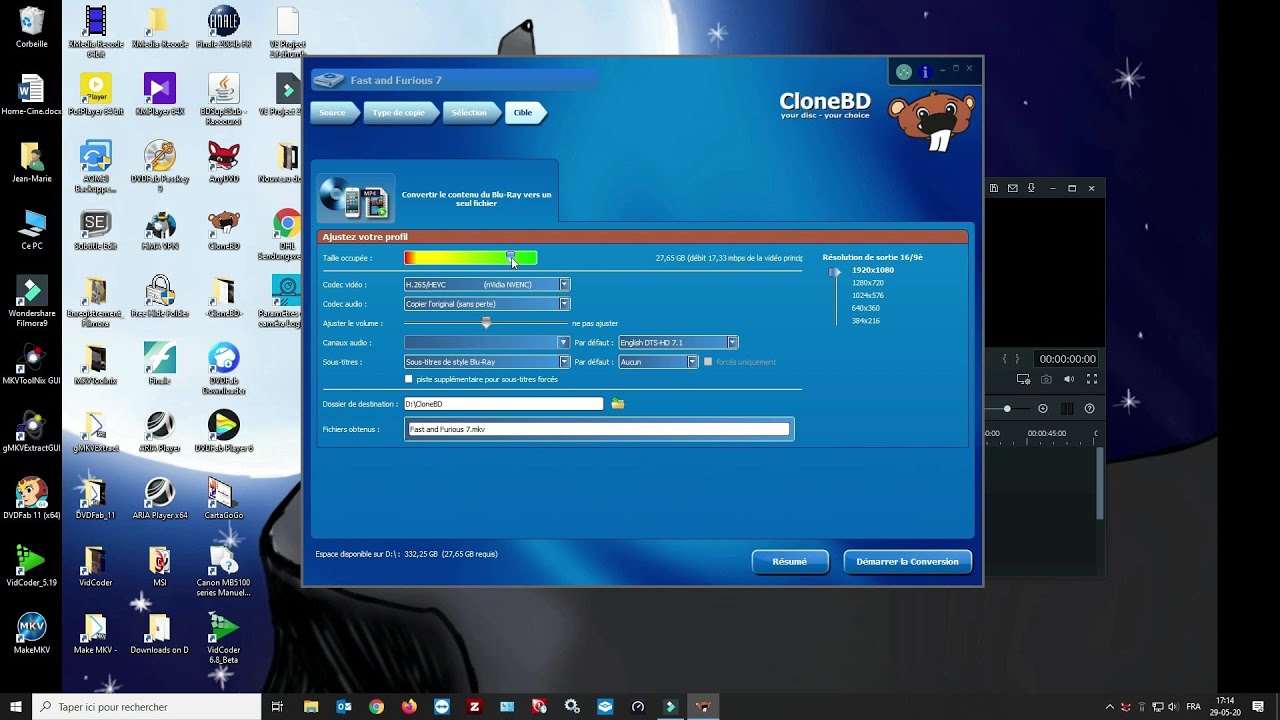This screenshot has width=1280, height=720.
Task: Launch MakeMKV from the desktop
Action: [x=31, y=634]
